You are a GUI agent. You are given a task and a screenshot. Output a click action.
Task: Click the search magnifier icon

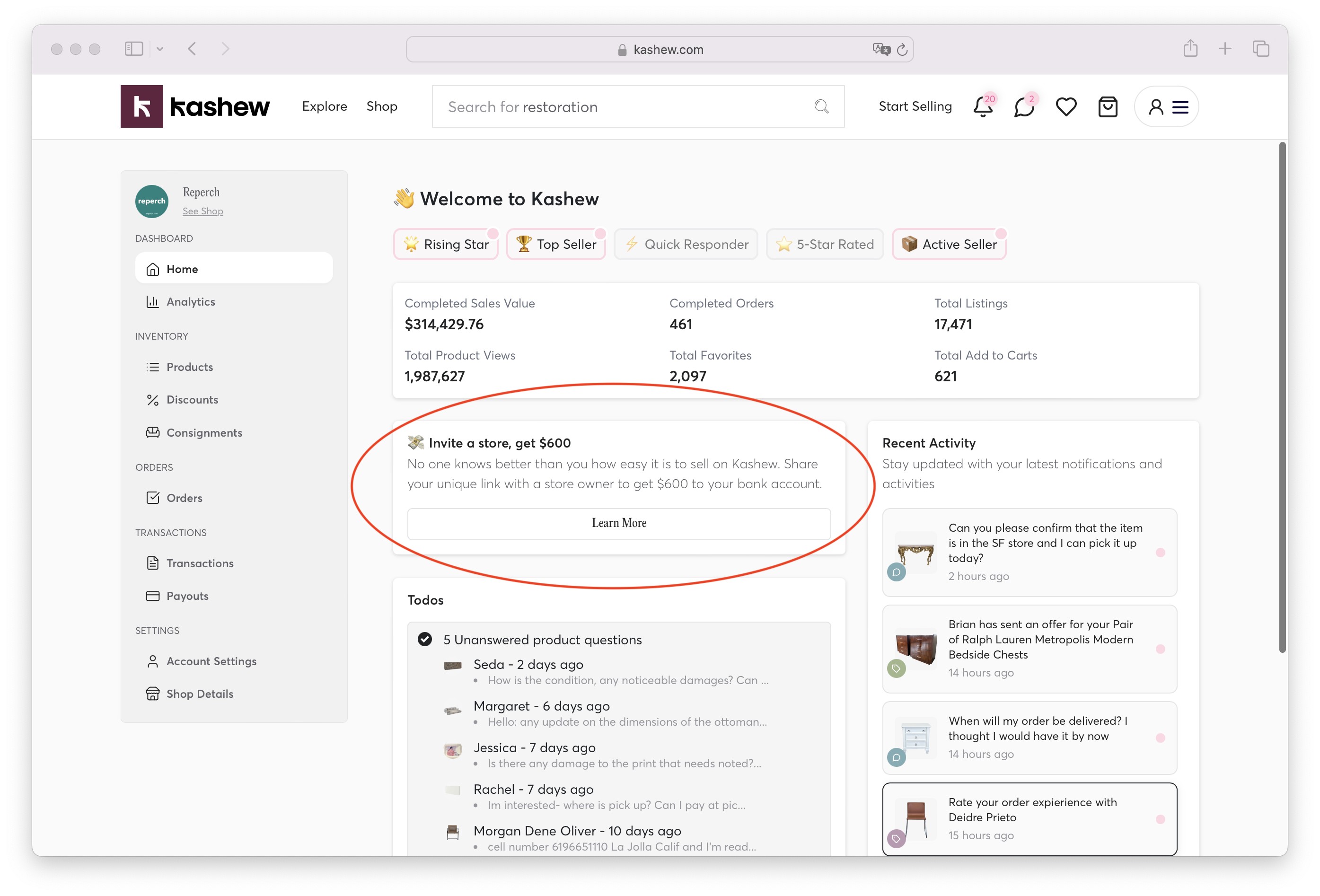(x=821, y=106)
